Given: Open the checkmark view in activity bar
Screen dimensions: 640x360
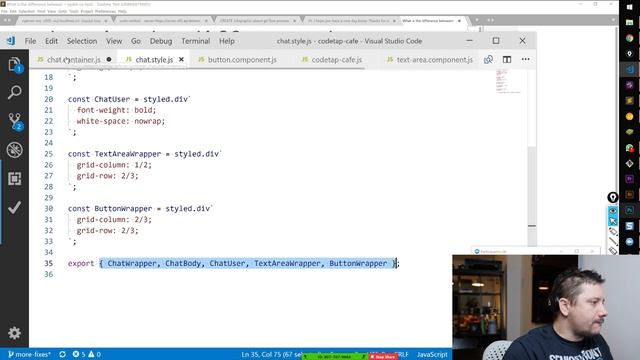Looking at the screenshot, I should point(14,207).
